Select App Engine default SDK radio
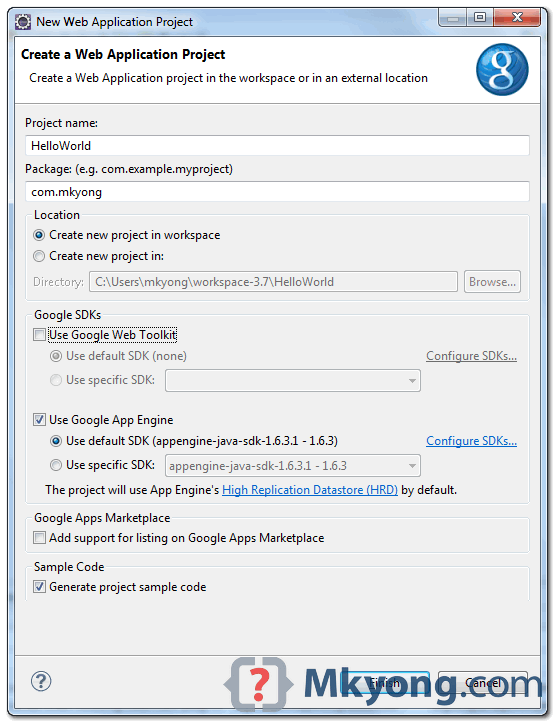The height and width of the screenshot is (723, 555). pos(56,441)
